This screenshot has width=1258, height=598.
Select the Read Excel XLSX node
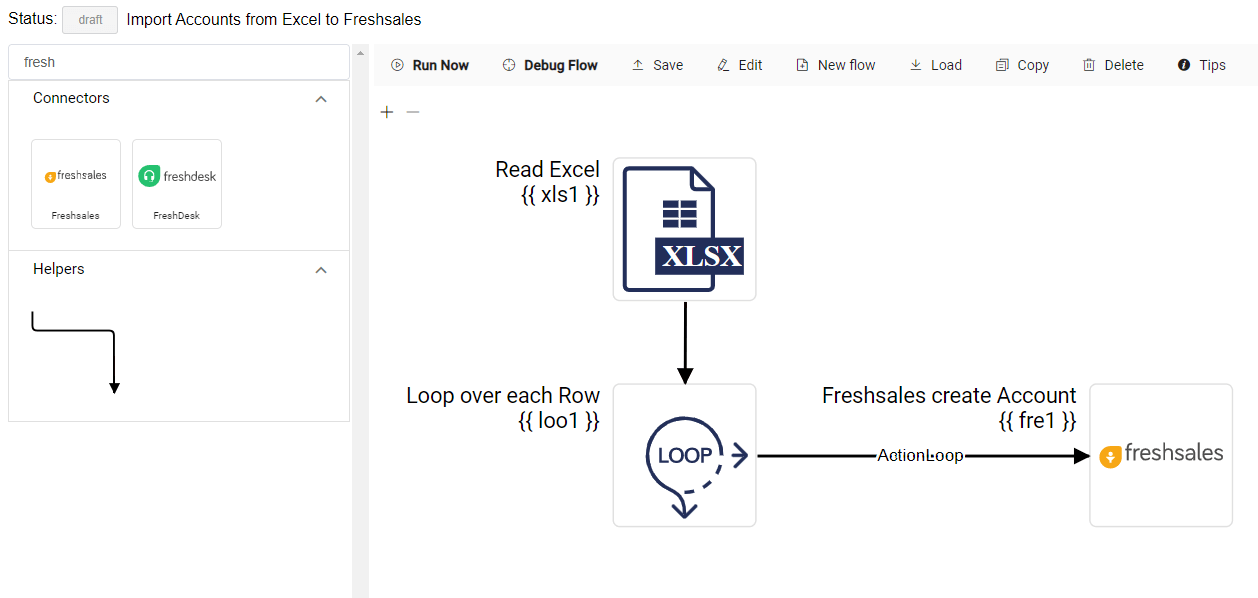click(685, 229)
